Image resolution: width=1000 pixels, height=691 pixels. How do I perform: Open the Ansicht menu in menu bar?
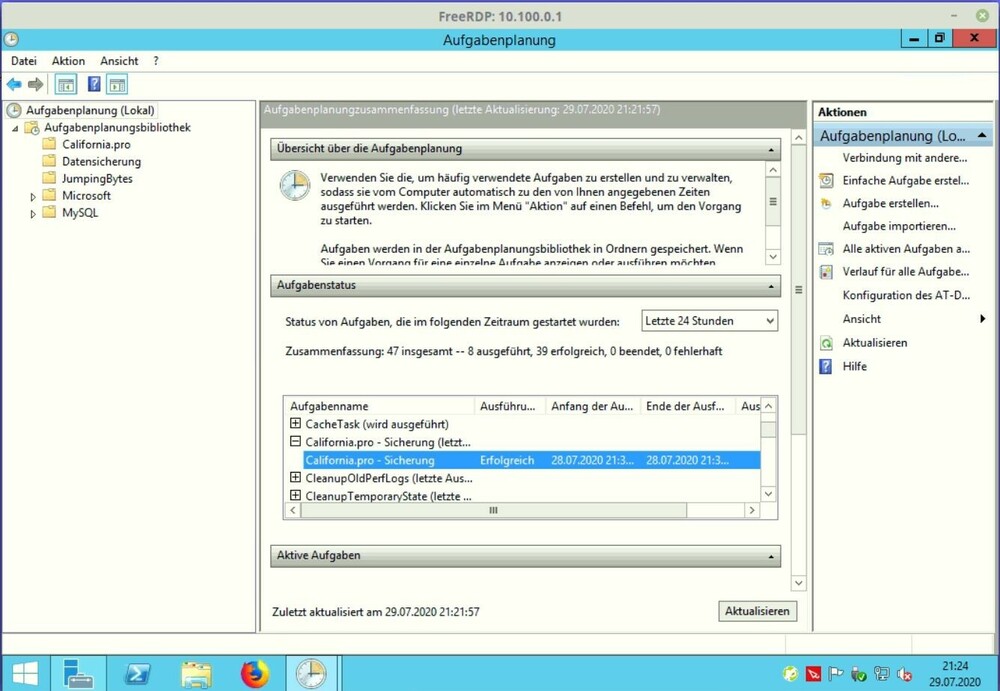tap(119, 61)
